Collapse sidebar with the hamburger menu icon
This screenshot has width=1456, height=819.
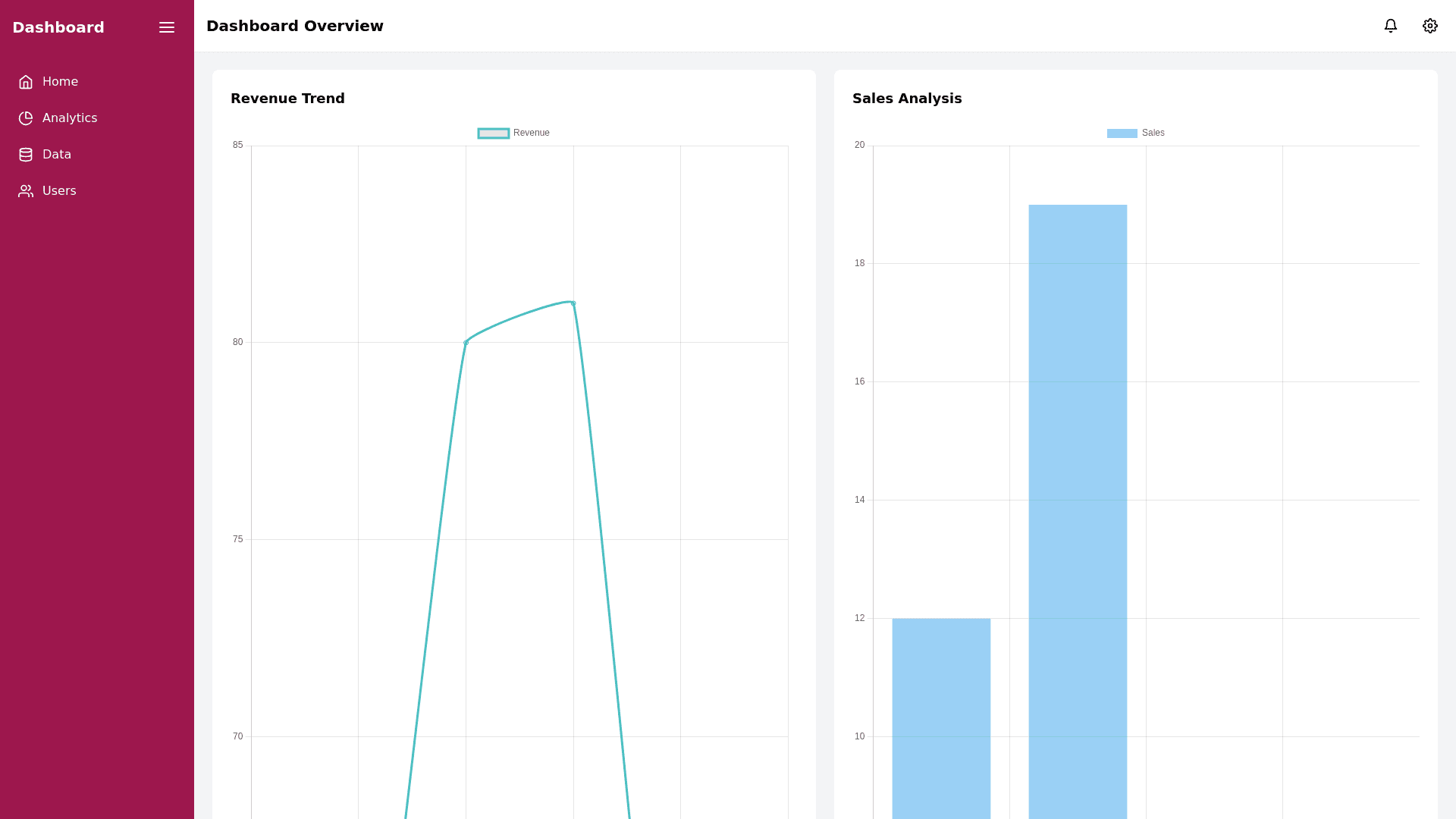point(167,27)
